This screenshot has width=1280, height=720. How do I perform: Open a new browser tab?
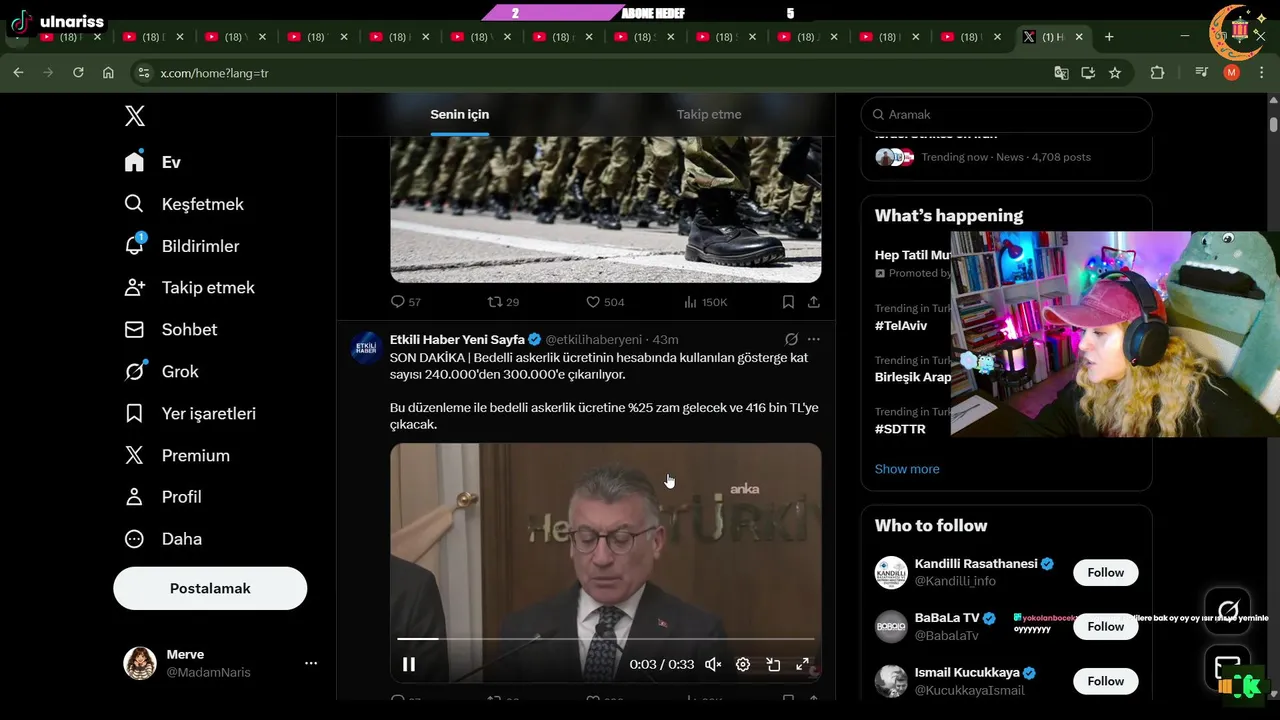(1109, 37)
